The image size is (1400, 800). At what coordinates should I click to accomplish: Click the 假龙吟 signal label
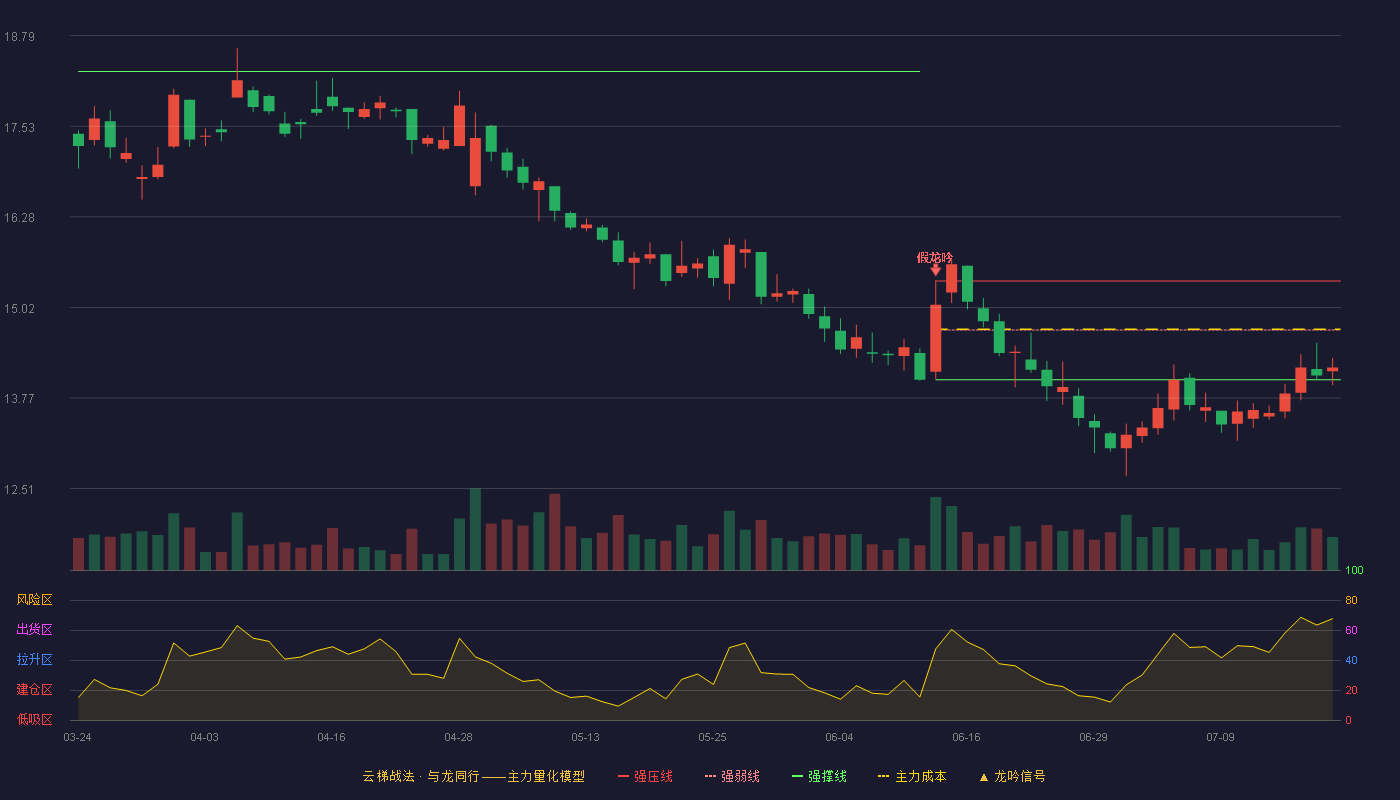coord(935,257)
